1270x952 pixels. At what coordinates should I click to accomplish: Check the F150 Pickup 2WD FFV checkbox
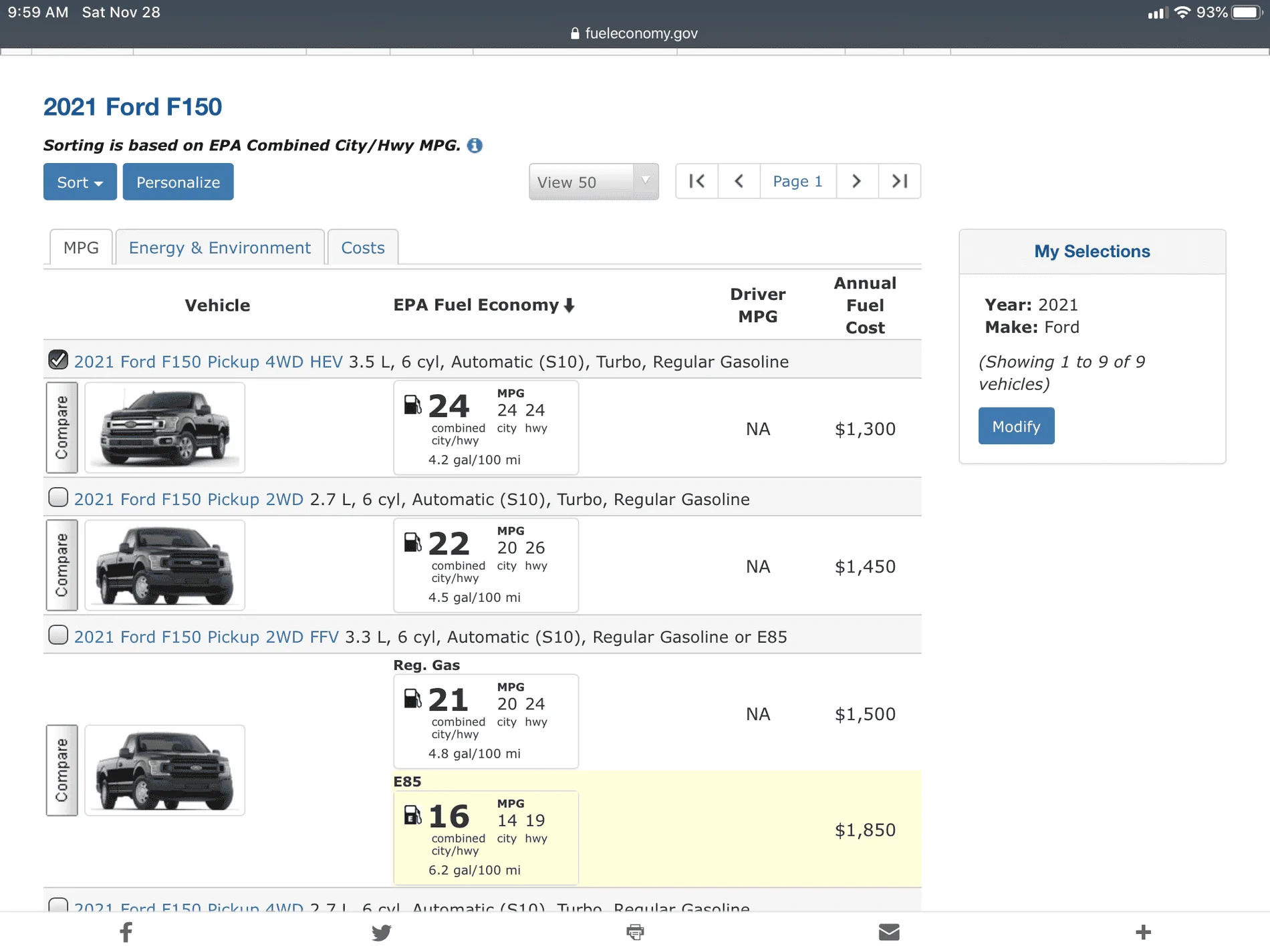(x=58, y=635)
